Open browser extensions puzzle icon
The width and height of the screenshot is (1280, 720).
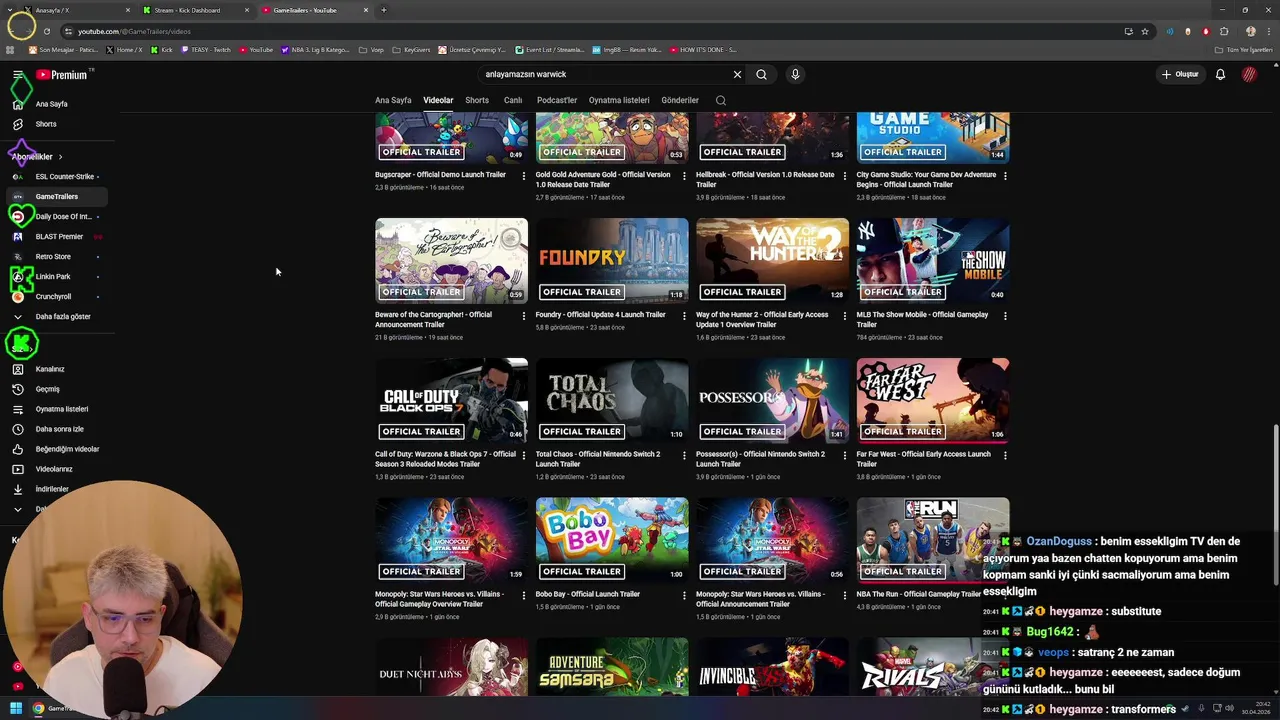[x=1224, y=31]
